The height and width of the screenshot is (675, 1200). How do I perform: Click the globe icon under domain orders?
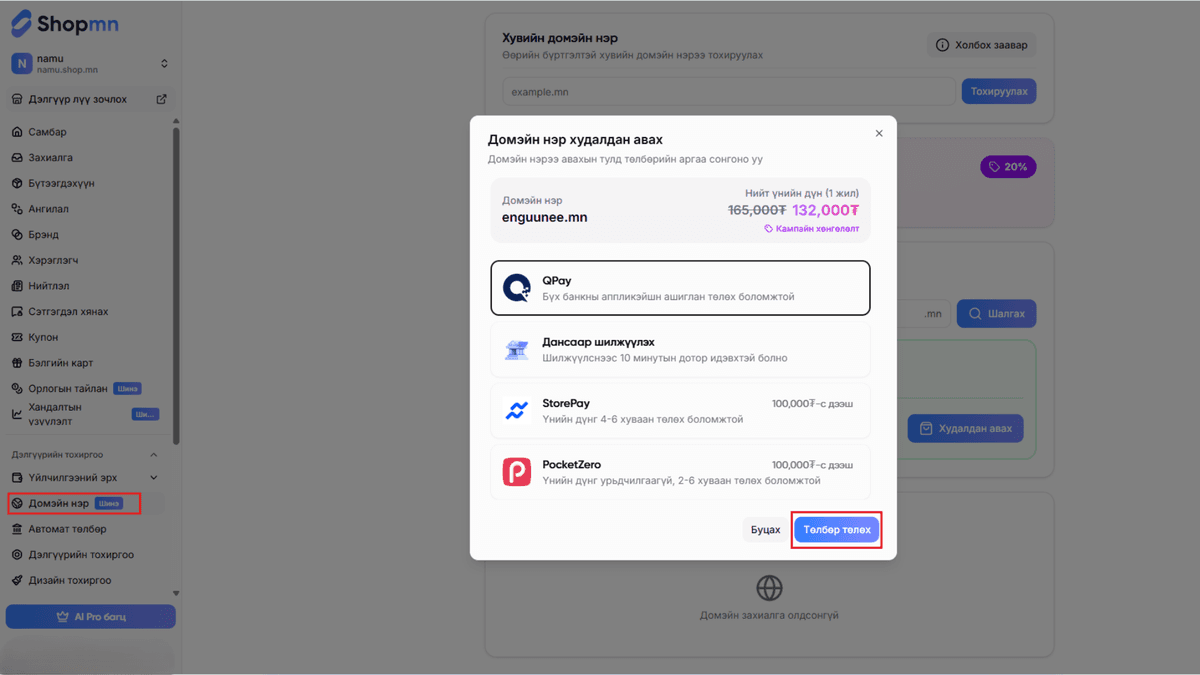click(x=769, y=587)
